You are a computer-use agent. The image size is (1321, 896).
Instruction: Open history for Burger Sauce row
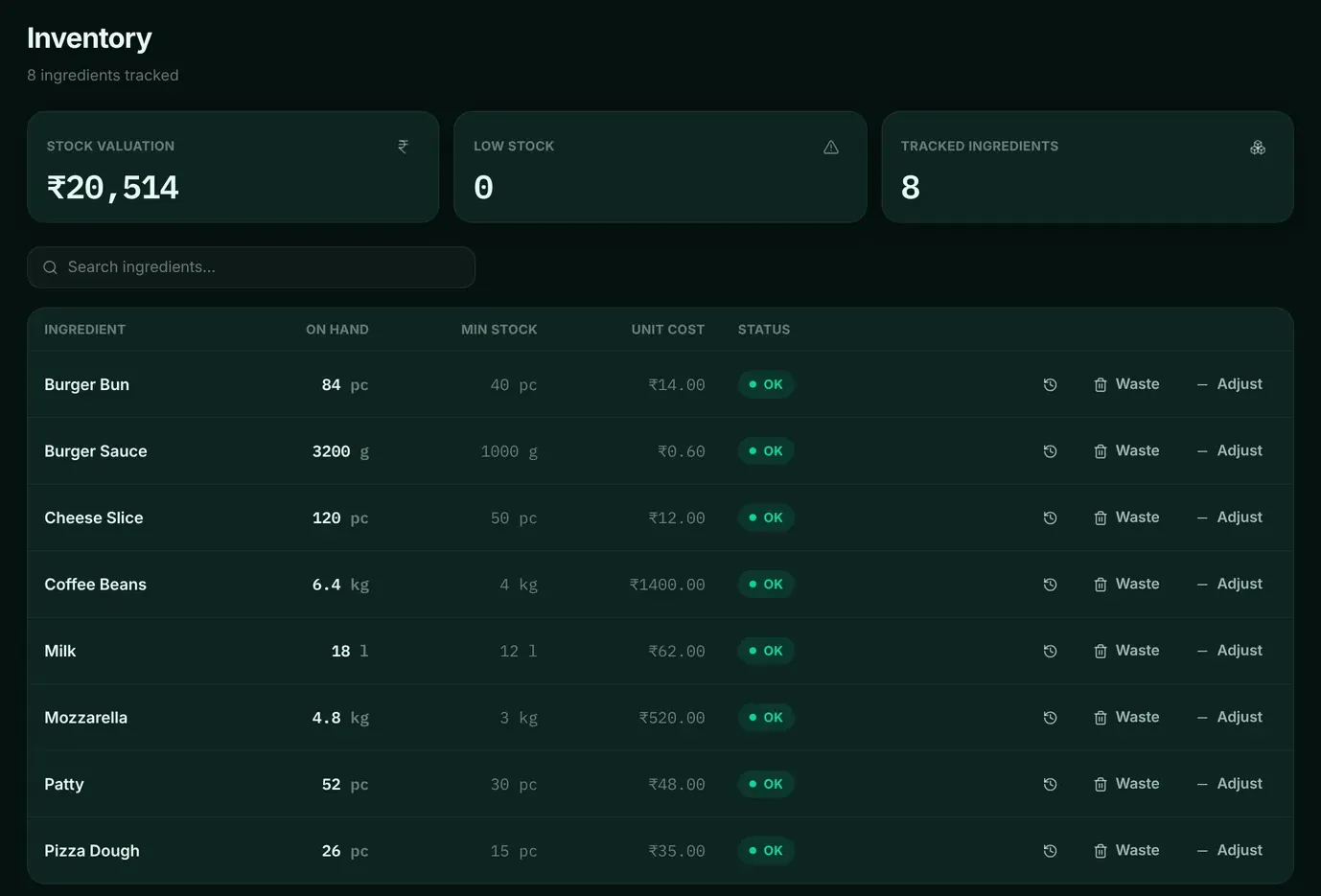click(1050, 450)
